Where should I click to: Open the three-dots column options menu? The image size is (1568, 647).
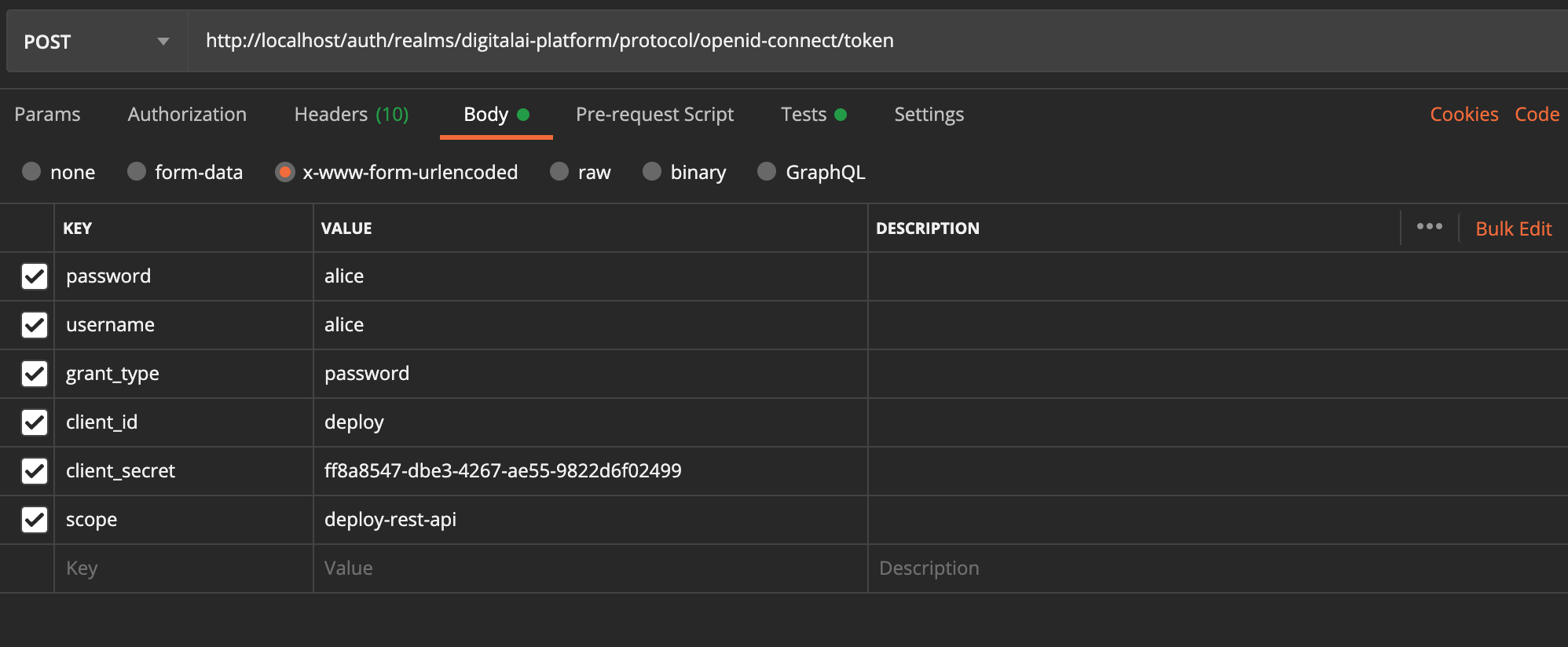(x=1429, y=227)
